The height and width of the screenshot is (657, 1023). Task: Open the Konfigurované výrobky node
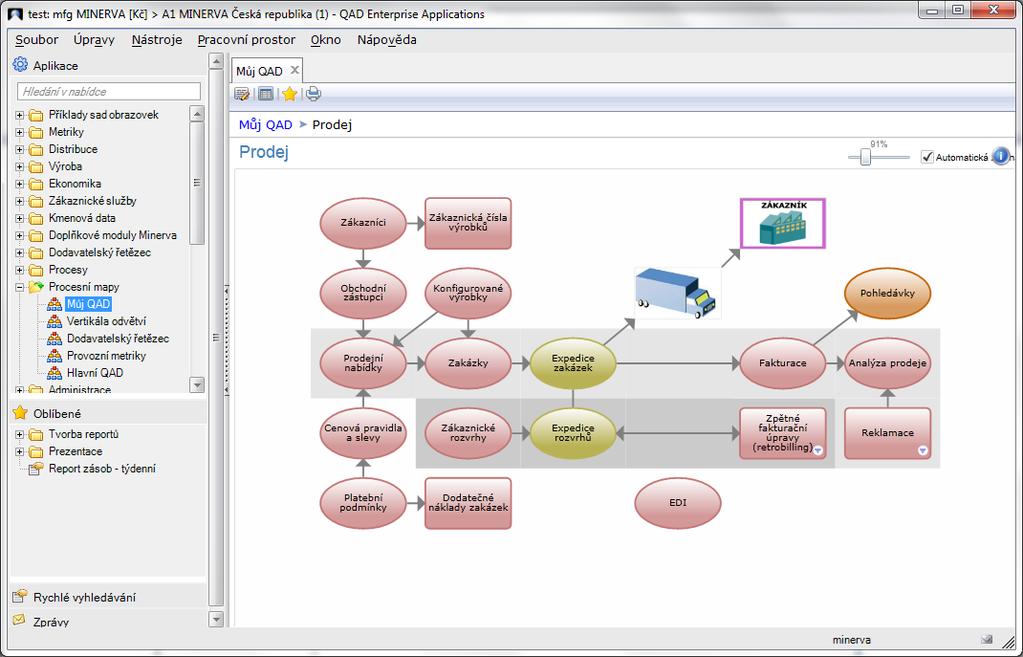(x=468, y=293)
